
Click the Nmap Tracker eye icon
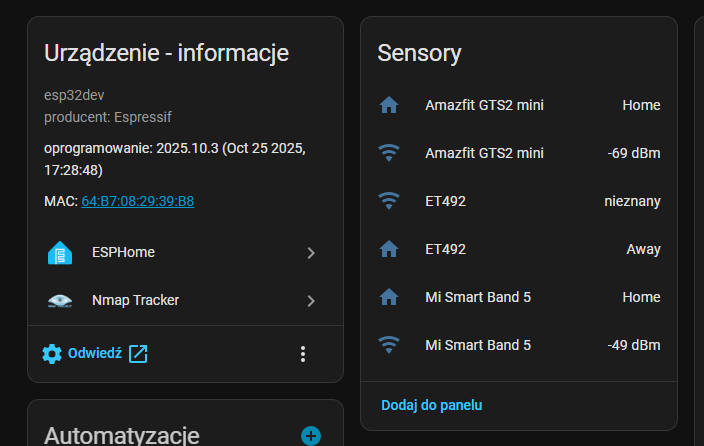point(60,300)
